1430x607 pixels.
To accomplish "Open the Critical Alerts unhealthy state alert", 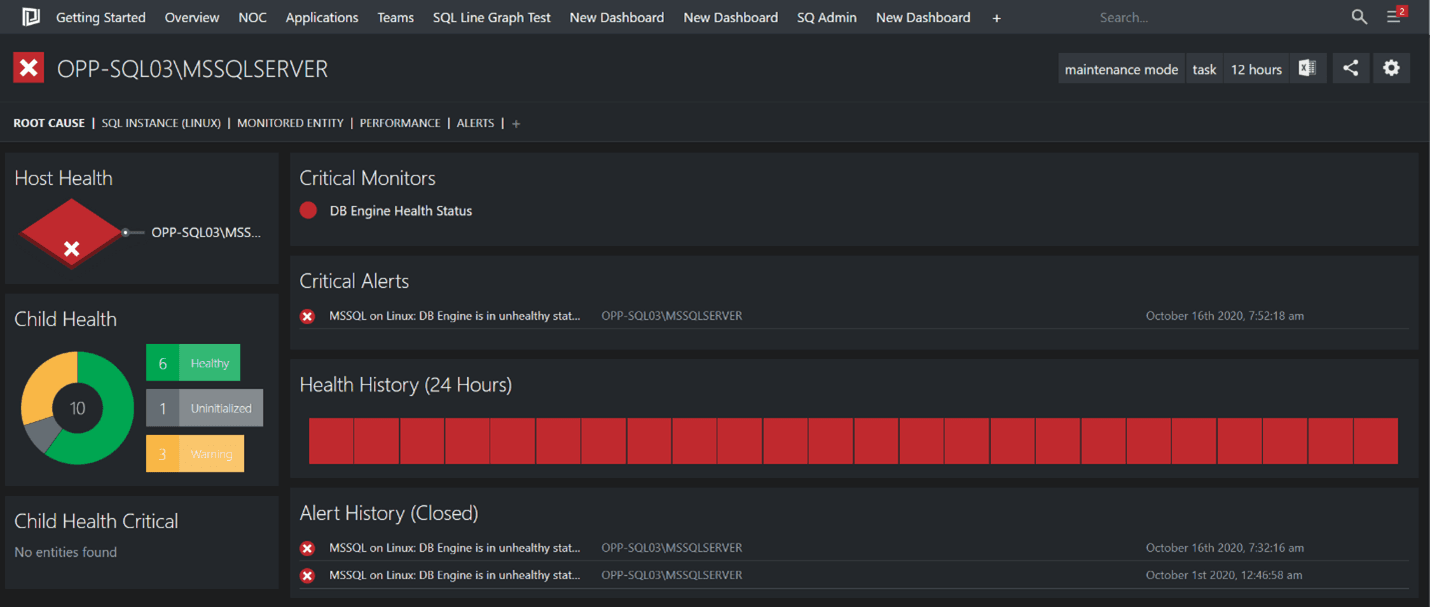I will point(454,316).
